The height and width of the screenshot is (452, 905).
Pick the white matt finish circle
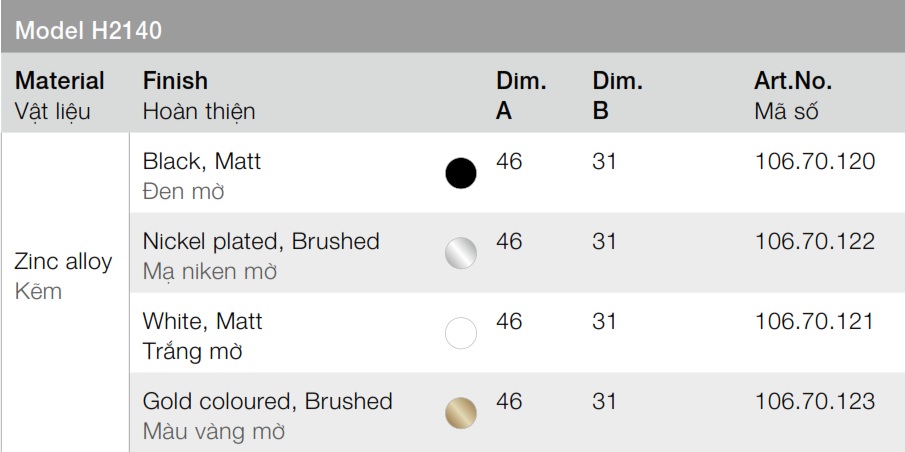tap(461, 333)
